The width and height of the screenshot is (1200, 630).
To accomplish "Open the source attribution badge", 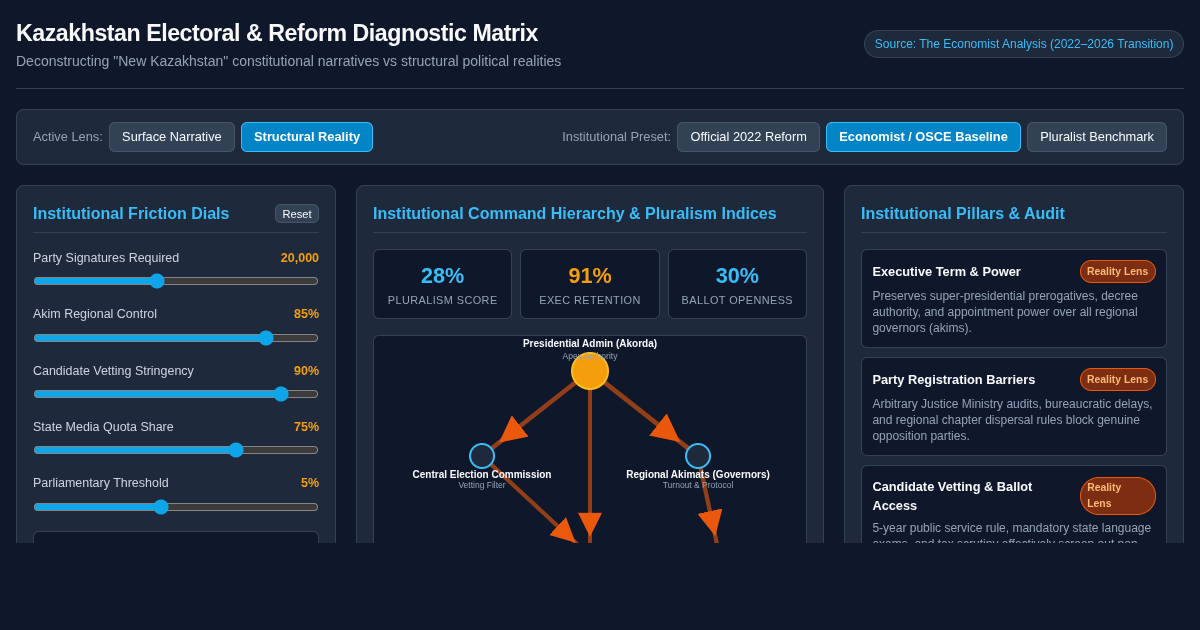I will [x=1024, y=44].
